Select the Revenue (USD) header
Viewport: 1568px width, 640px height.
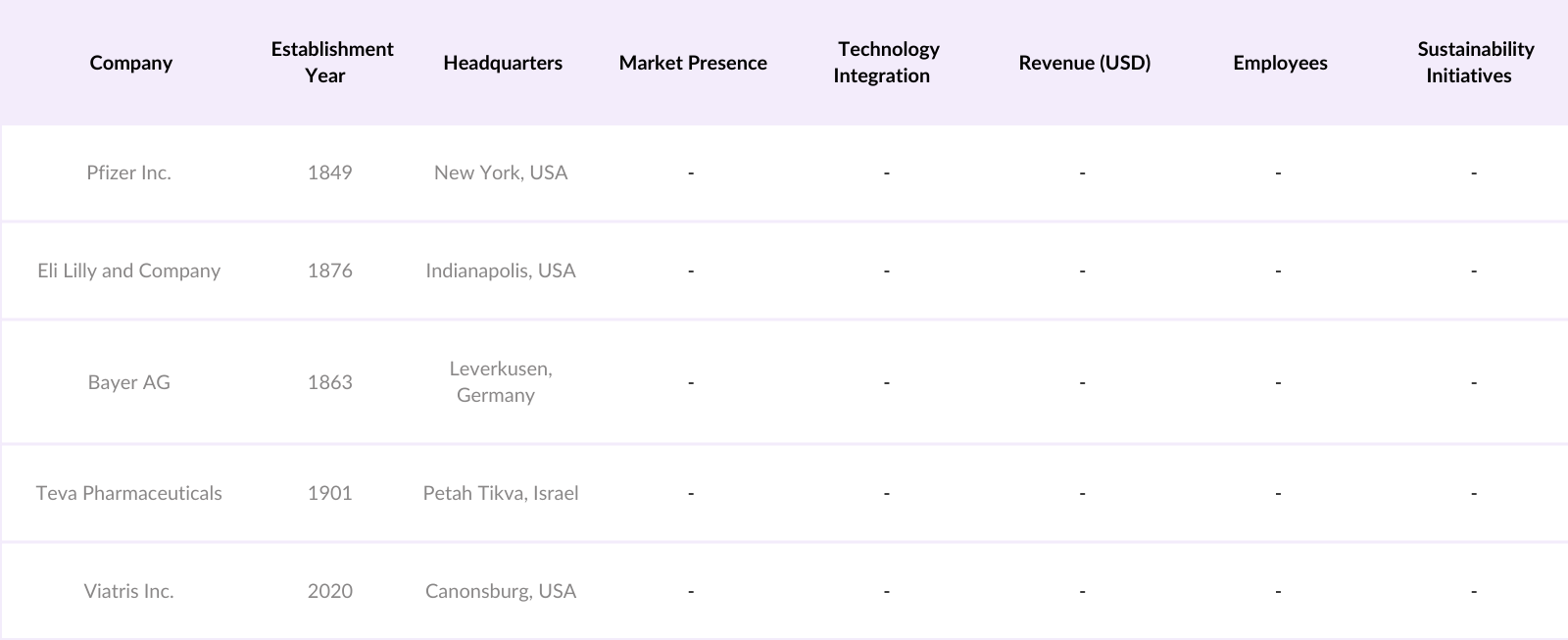coord(1084,63)
